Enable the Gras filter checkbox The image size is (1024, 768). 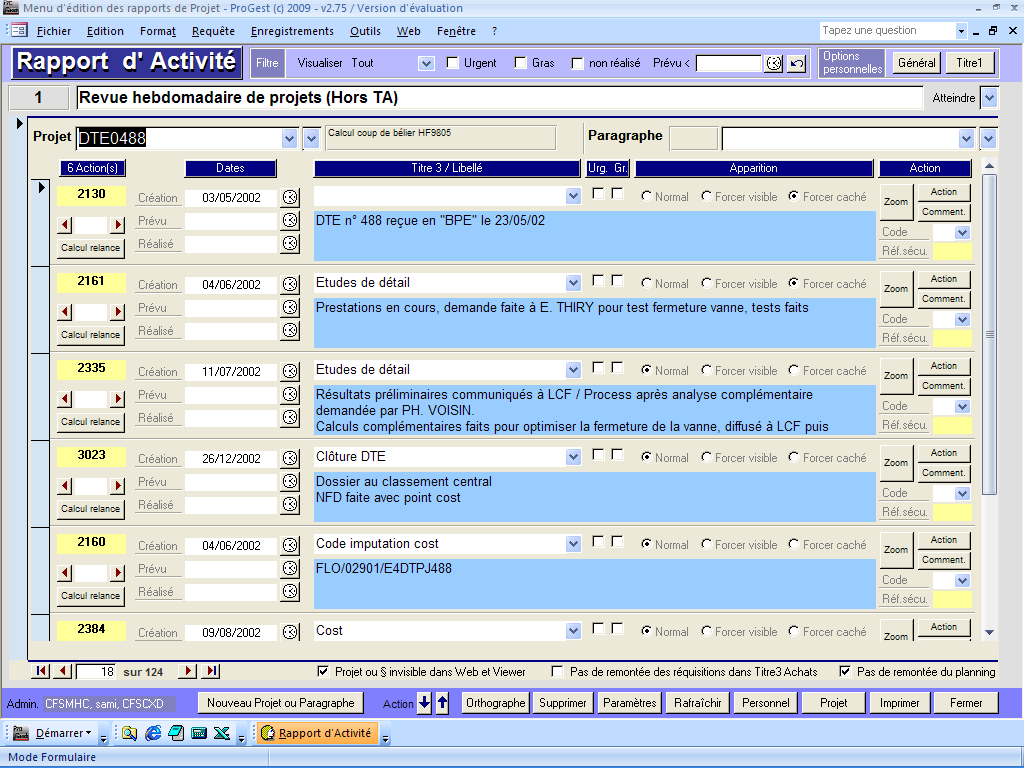click(x=520, y=63)
